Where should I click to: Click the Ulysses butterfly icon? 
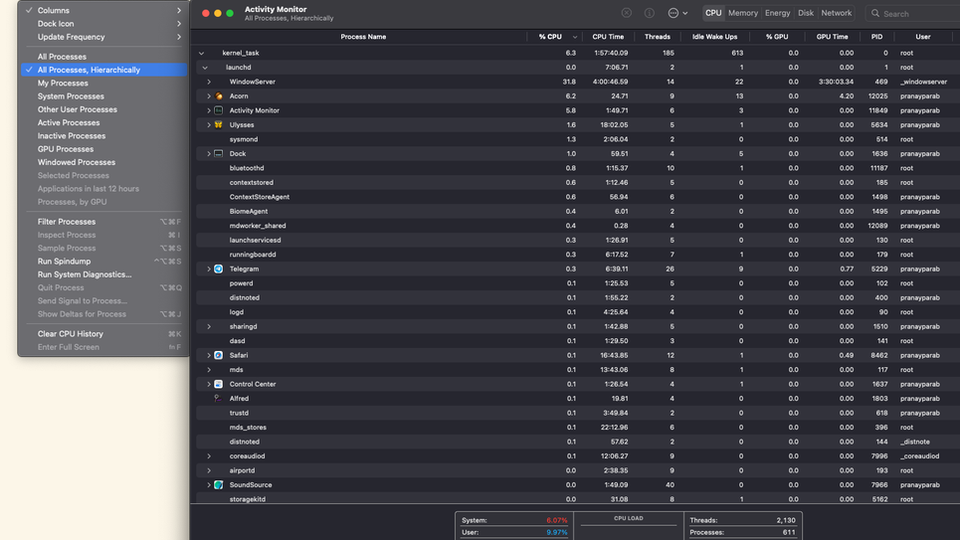point(219,125)
